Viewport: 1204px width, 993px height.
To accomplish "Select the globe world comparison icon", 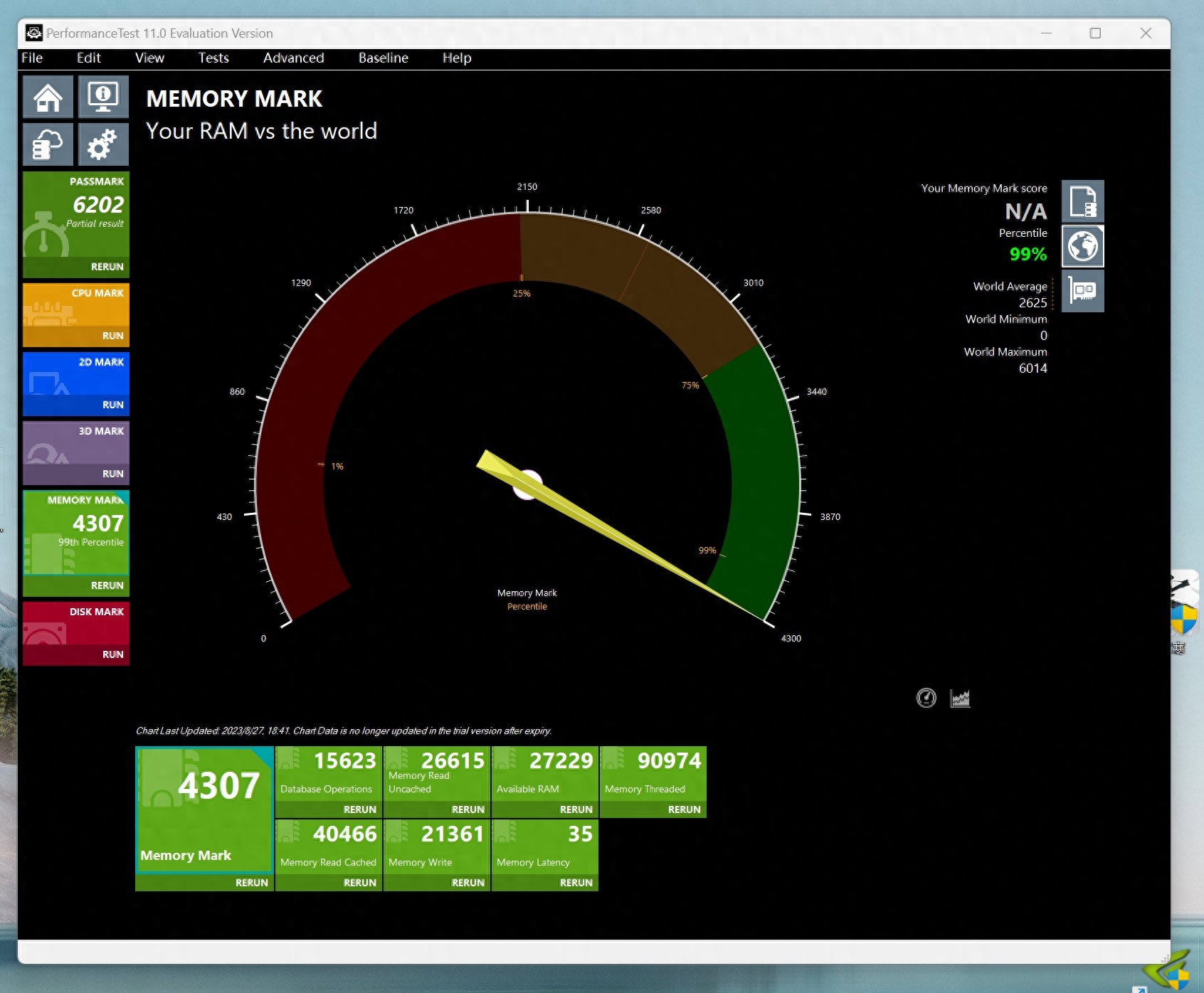I will [1082, 246].
